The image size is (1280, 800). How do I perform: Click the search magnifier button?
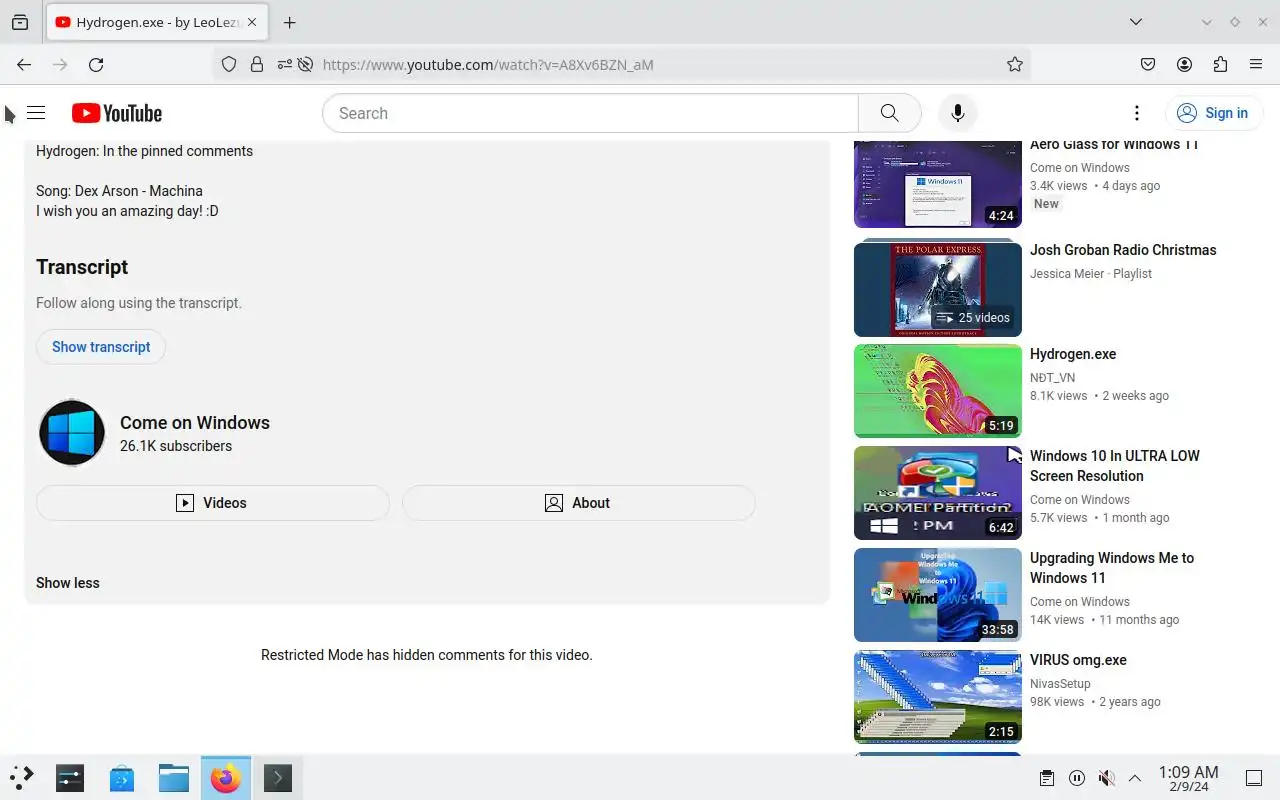pos(889,113)
